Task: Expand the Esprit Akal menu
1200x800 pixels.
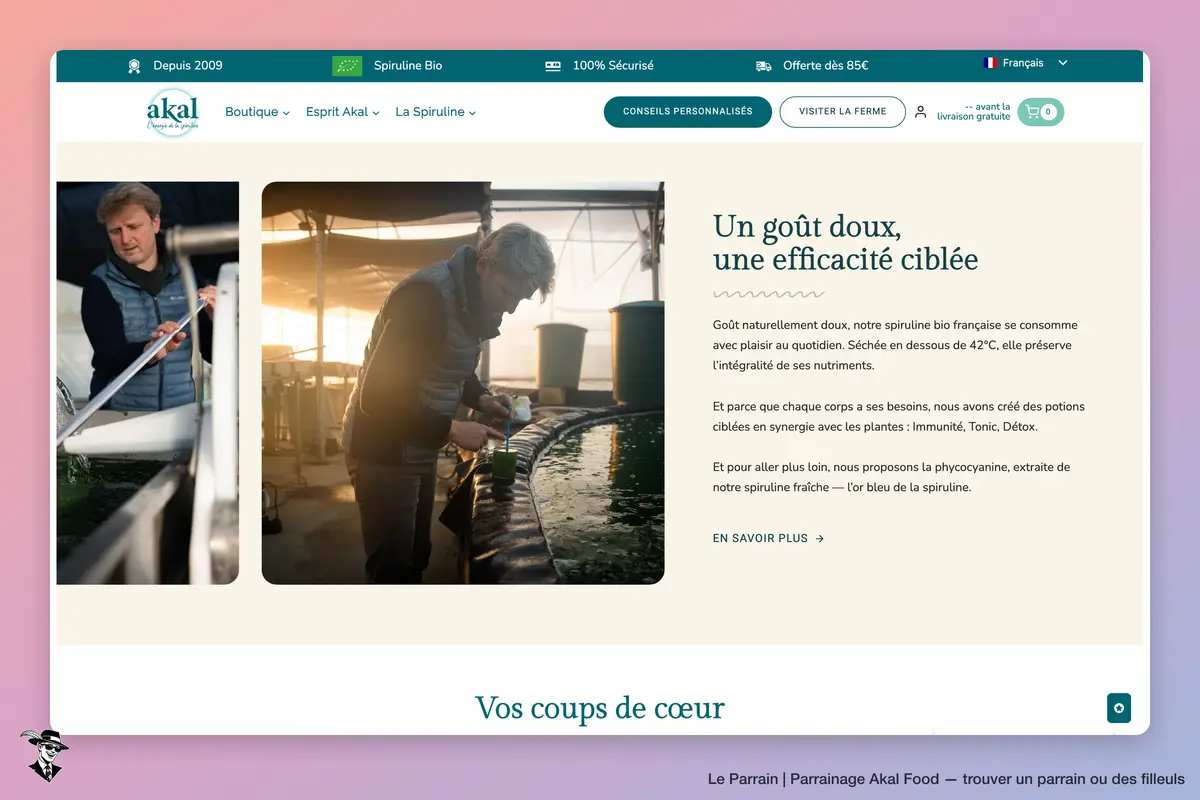Action: (343, 112)
